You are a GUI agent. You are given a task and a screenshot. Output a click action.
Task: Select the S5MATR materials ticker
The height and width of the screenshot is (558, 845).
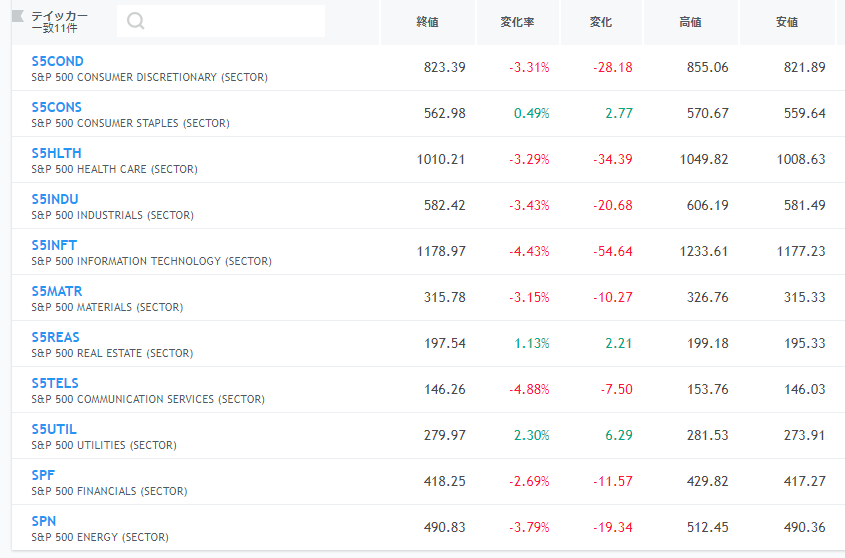(57, 291)
